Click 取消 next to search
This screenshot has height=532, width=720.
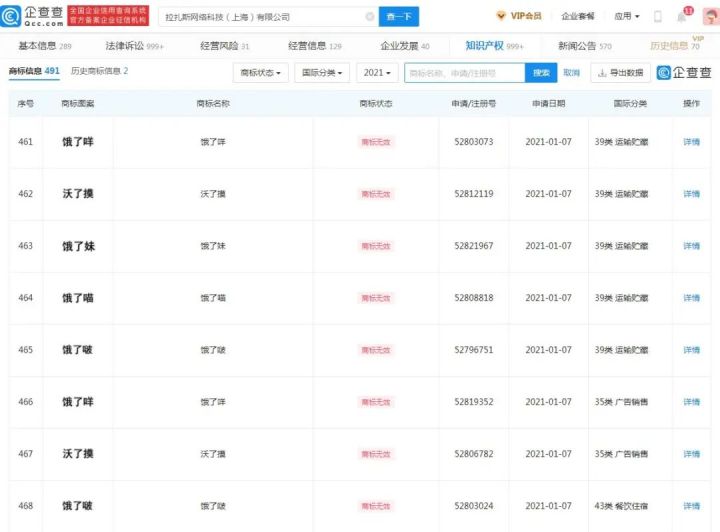tap(571, 73)
